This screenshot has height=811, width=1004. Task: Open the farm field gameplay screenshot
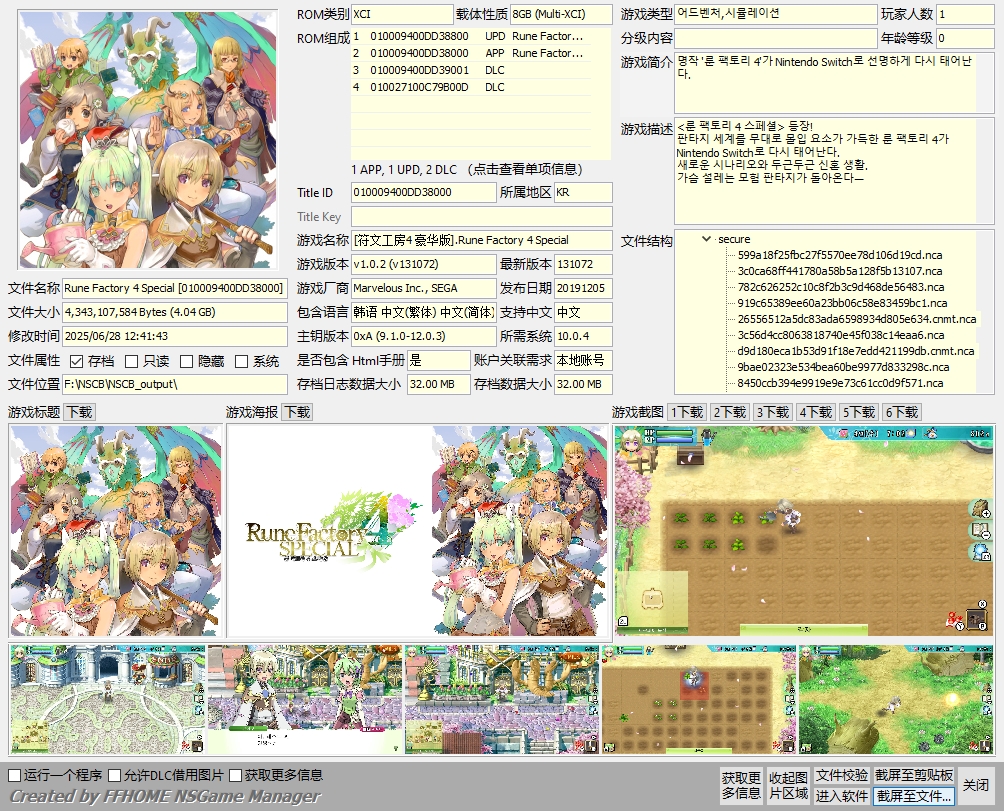click(804, 531)
